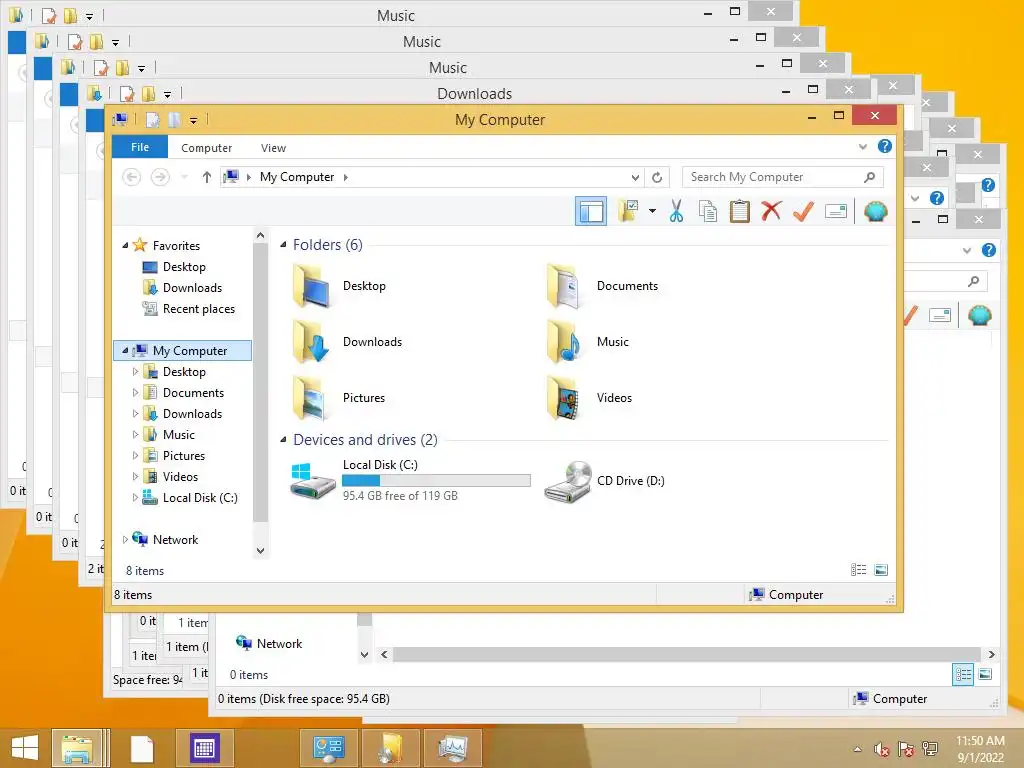Expand Local Disk (C:) tree node
Viewport: 1024px width, 768px height.
pyautogui.click(x=135, y=498)
